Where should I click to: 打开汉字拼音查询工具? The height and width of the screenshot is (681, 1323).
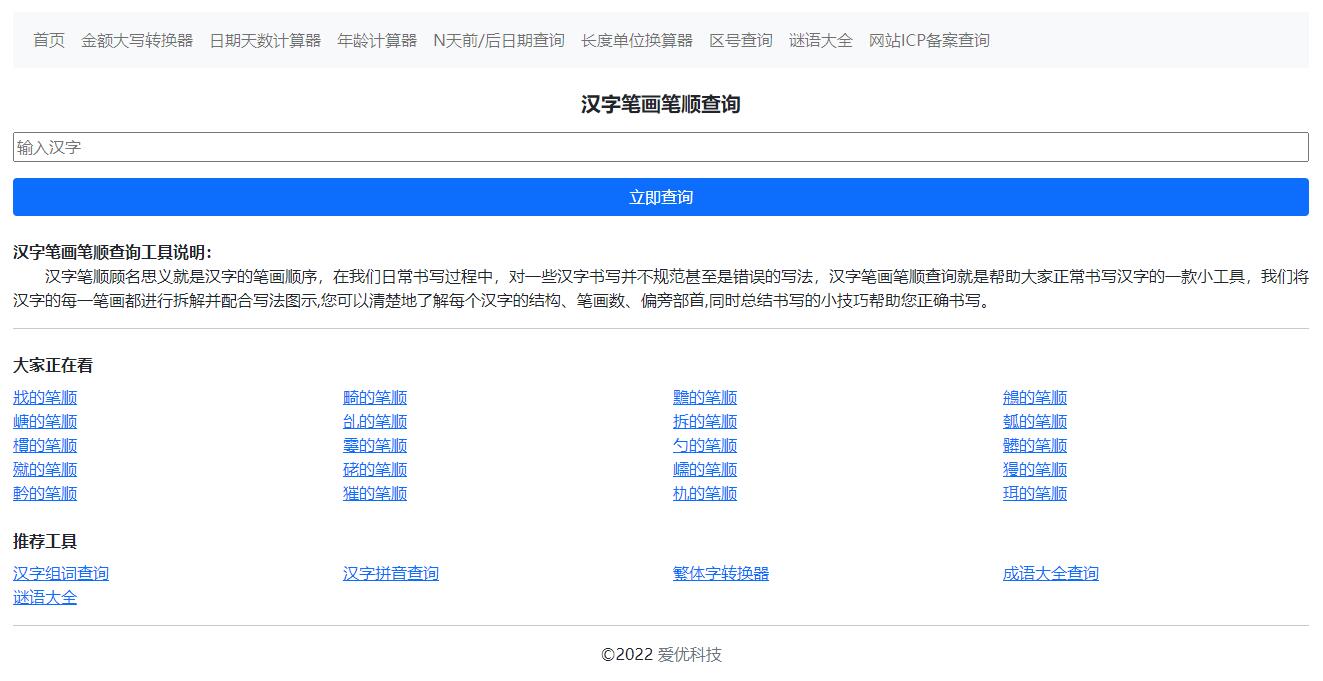click(x=391, y=573)
